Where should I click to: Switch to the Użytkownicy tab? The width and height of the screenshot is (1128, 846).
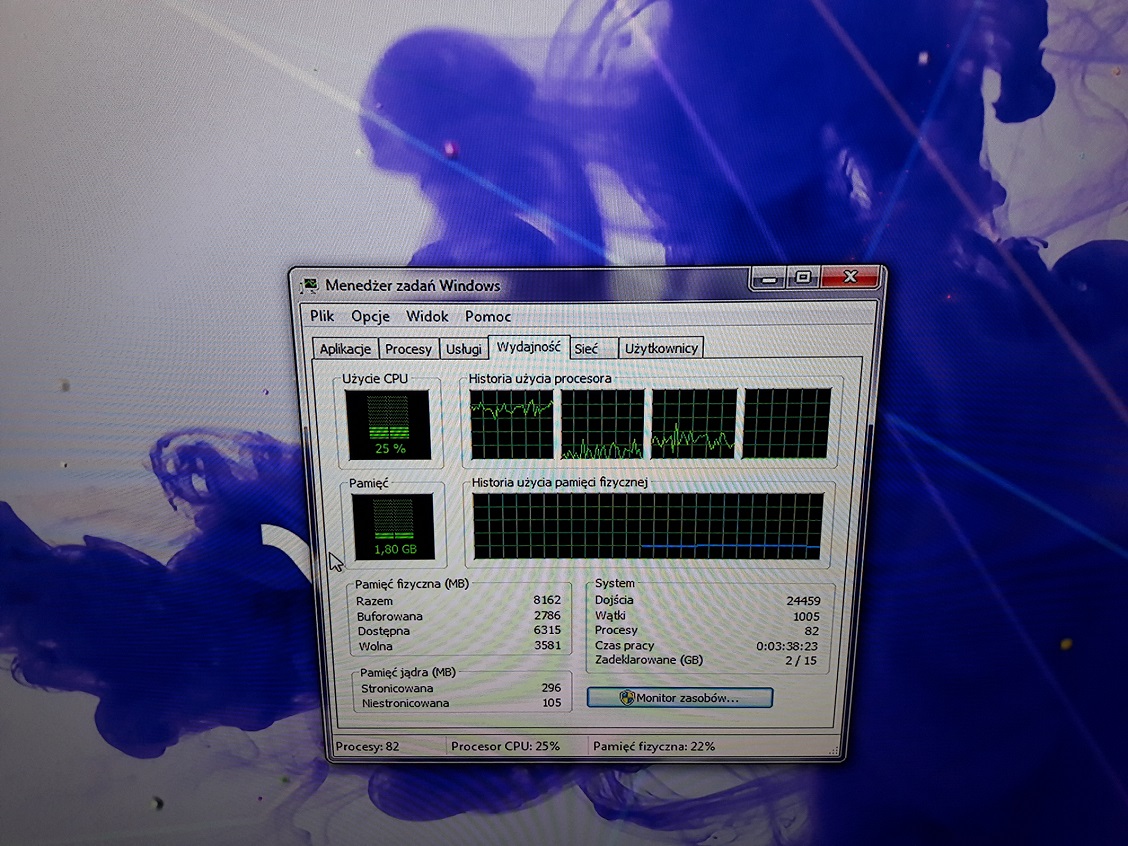coord(661,348)
